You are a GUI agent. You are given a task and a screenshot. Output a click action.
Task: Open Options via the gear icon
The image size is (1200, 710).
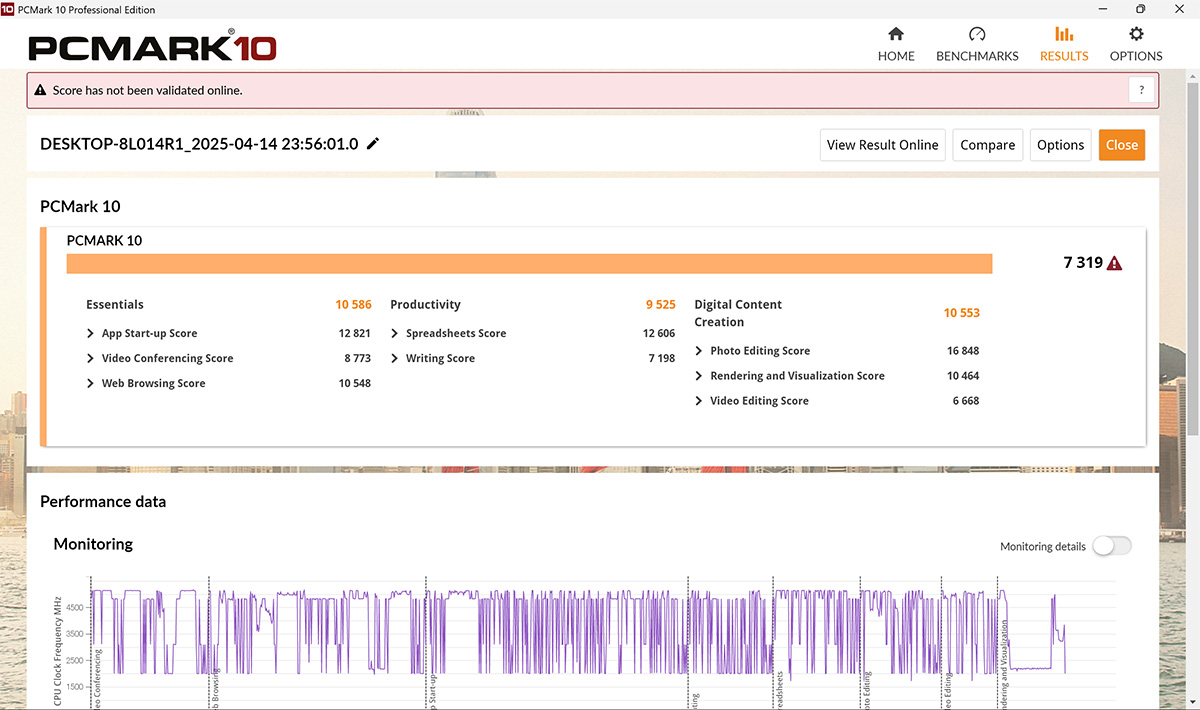[1136, 34]
